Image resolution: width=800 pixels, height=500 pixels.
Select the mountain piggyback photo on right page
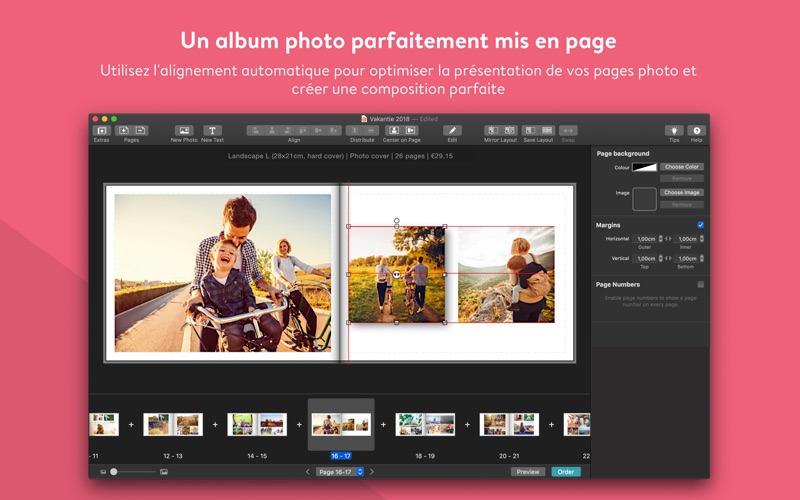506,274
